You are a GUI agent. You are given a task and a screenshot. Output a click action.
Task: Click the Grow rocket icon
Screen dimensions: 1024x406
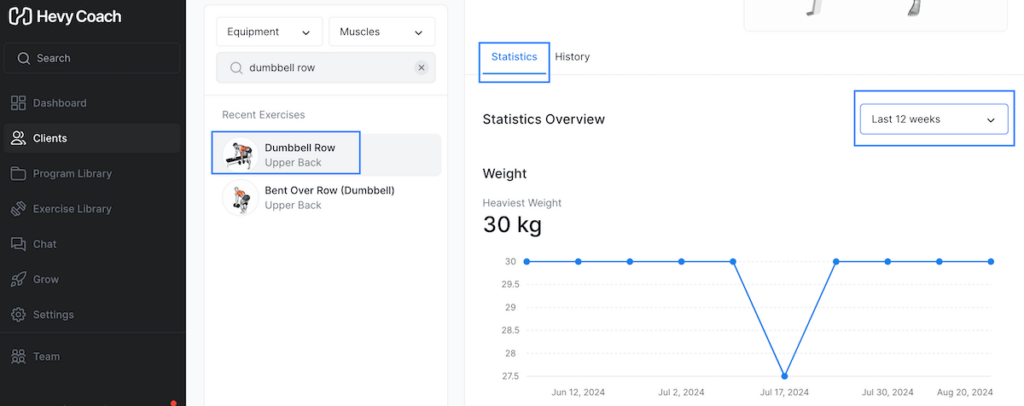click(18, 280)
